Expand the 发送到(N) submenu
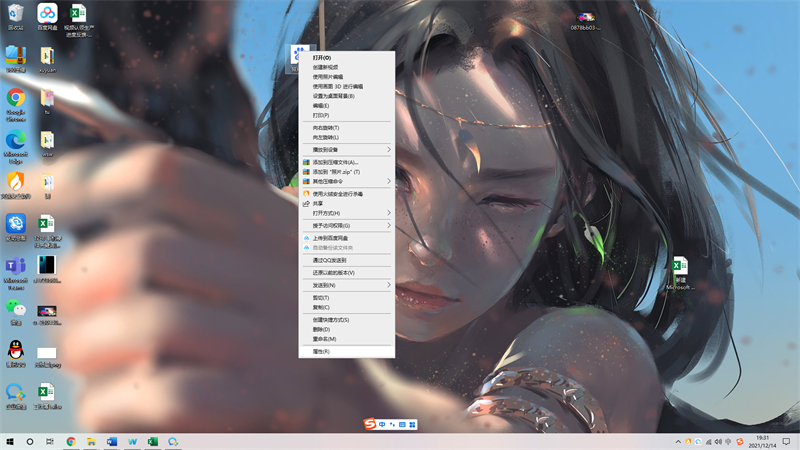 pyautogui.click(x=346, y=285)
